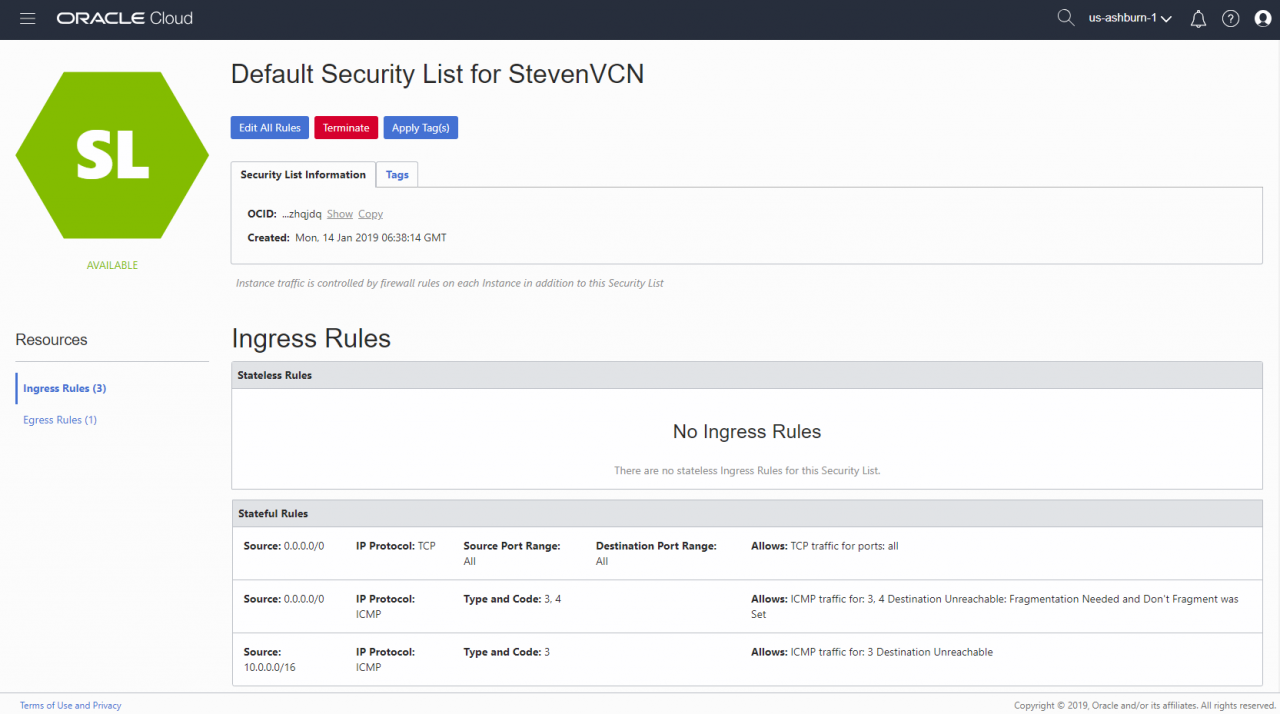The width and height of the screenshot is (1280, 714).
Task: Click the green SL hexagon icon
Action: [112, 155]
